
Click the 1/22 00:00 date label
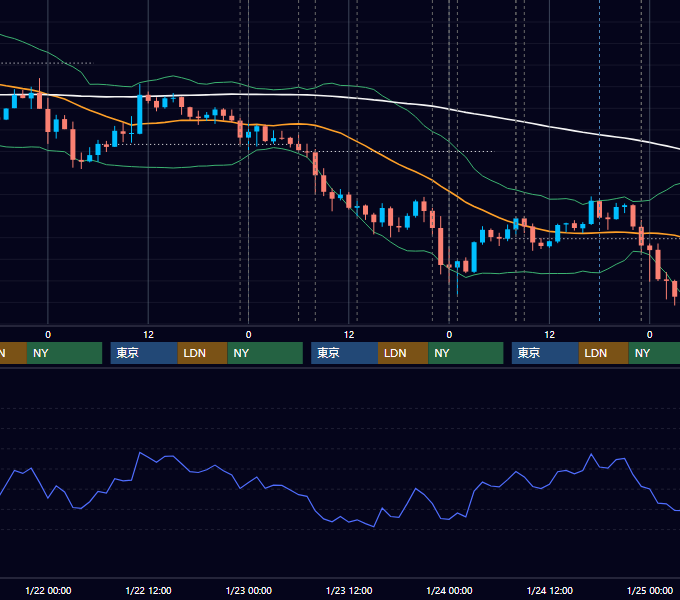pyautogui.click(x=48, y=590)
